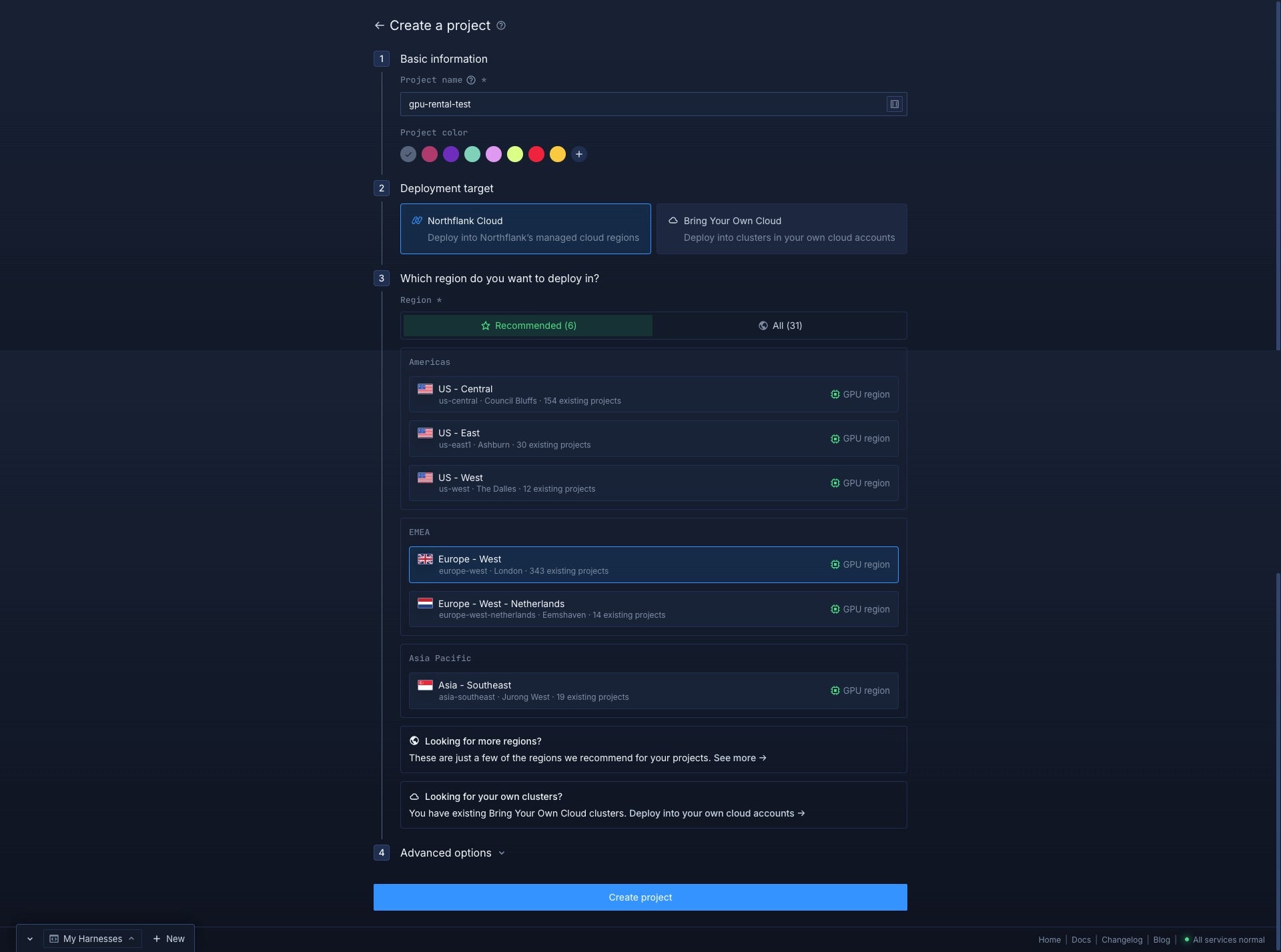Screen dimensions: 1281x952
Task: Pick the yellow project color swatch
Action: tap(558, 154)
